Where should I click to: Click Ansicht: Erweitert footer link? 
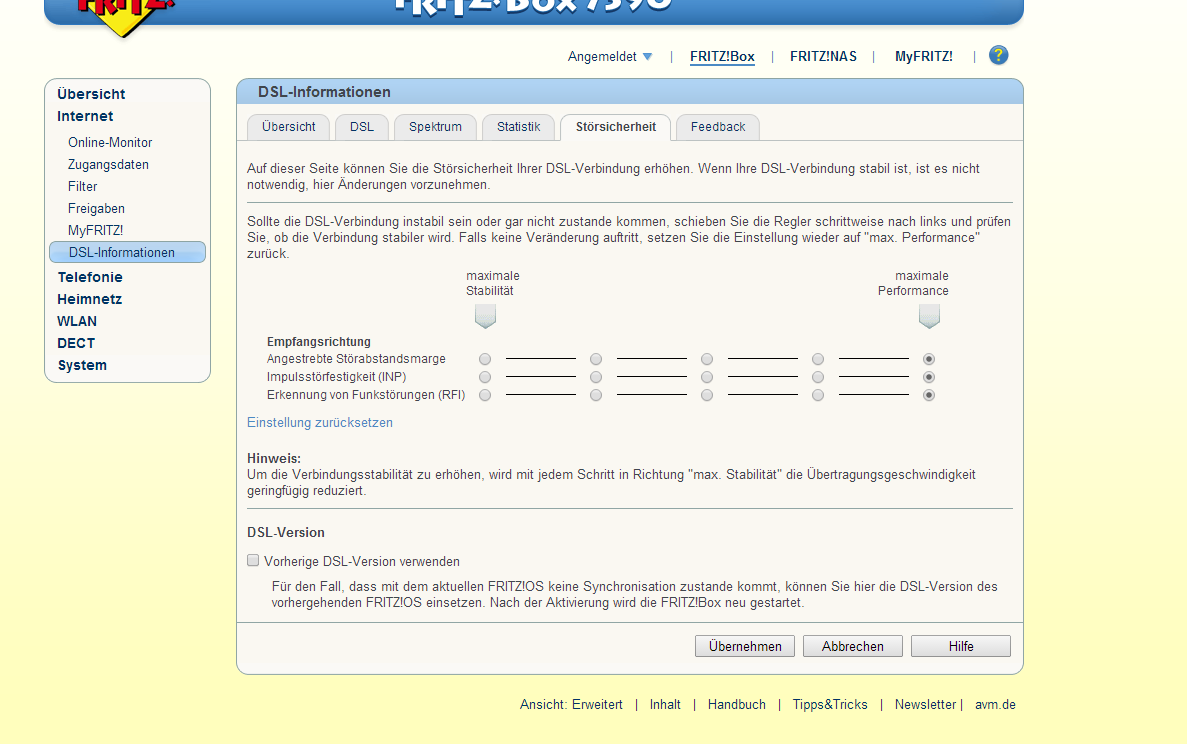coord(571,705)
